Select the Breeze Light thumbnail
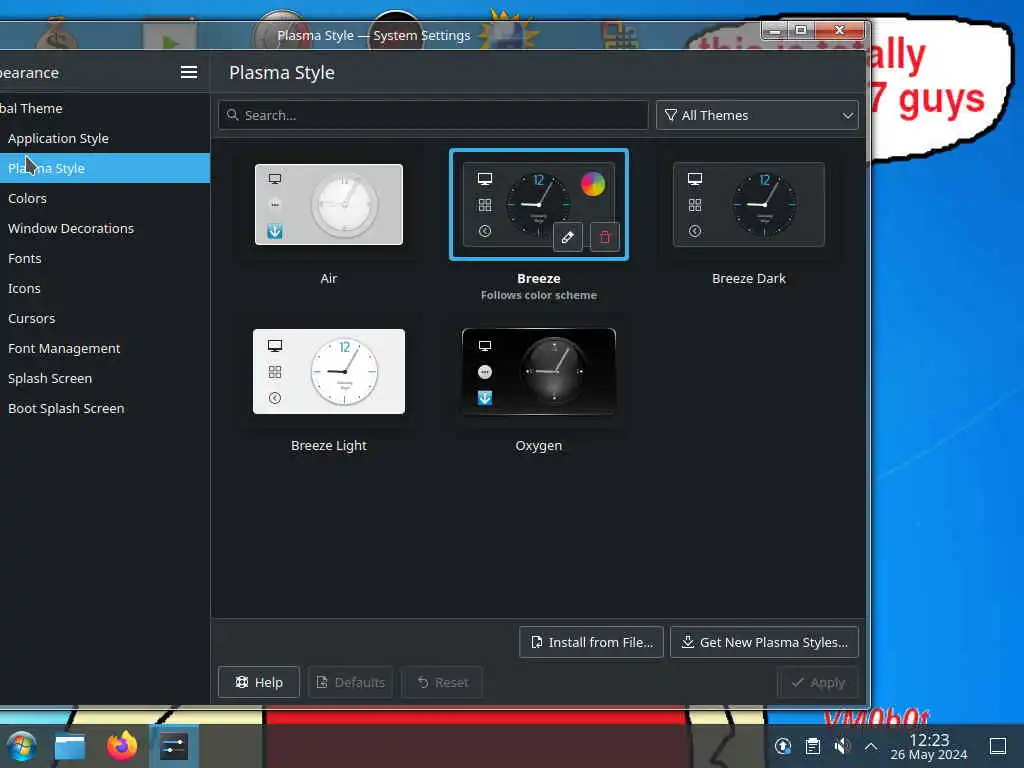The image size is (1024, 768). click(x=328, y=371)
